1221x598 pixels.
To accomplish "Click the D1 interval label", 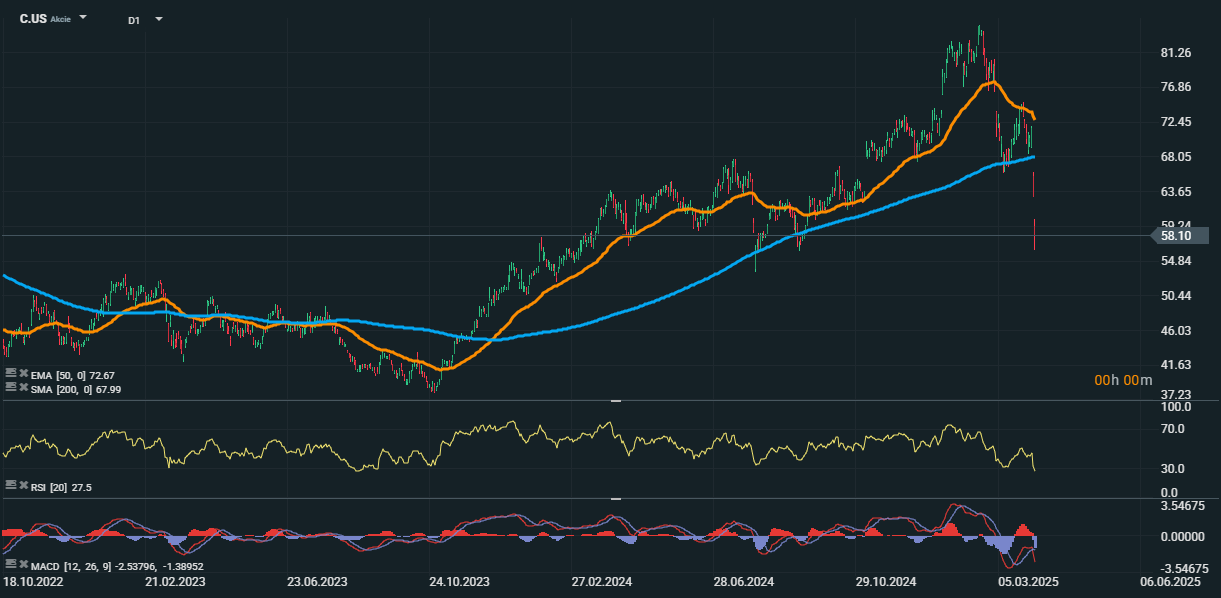I will pyautogui.click(x=133, y=19).
